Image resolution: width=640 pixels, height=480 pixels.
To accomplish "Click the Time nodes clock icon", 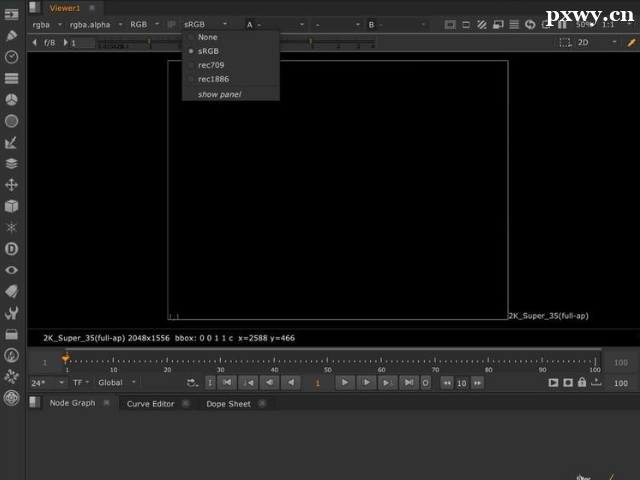I will click(x=12, y=57).
